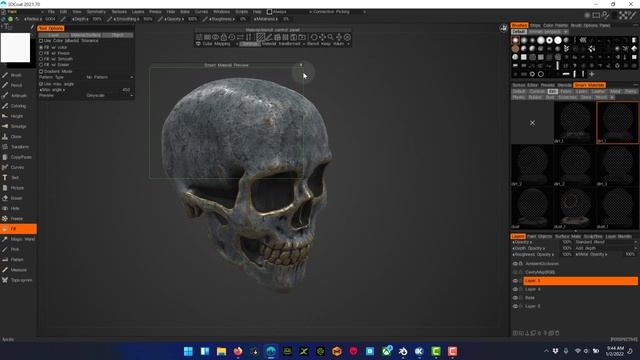640x360 pixels.
Task: Select the Text tool
Action: point(16,178)
